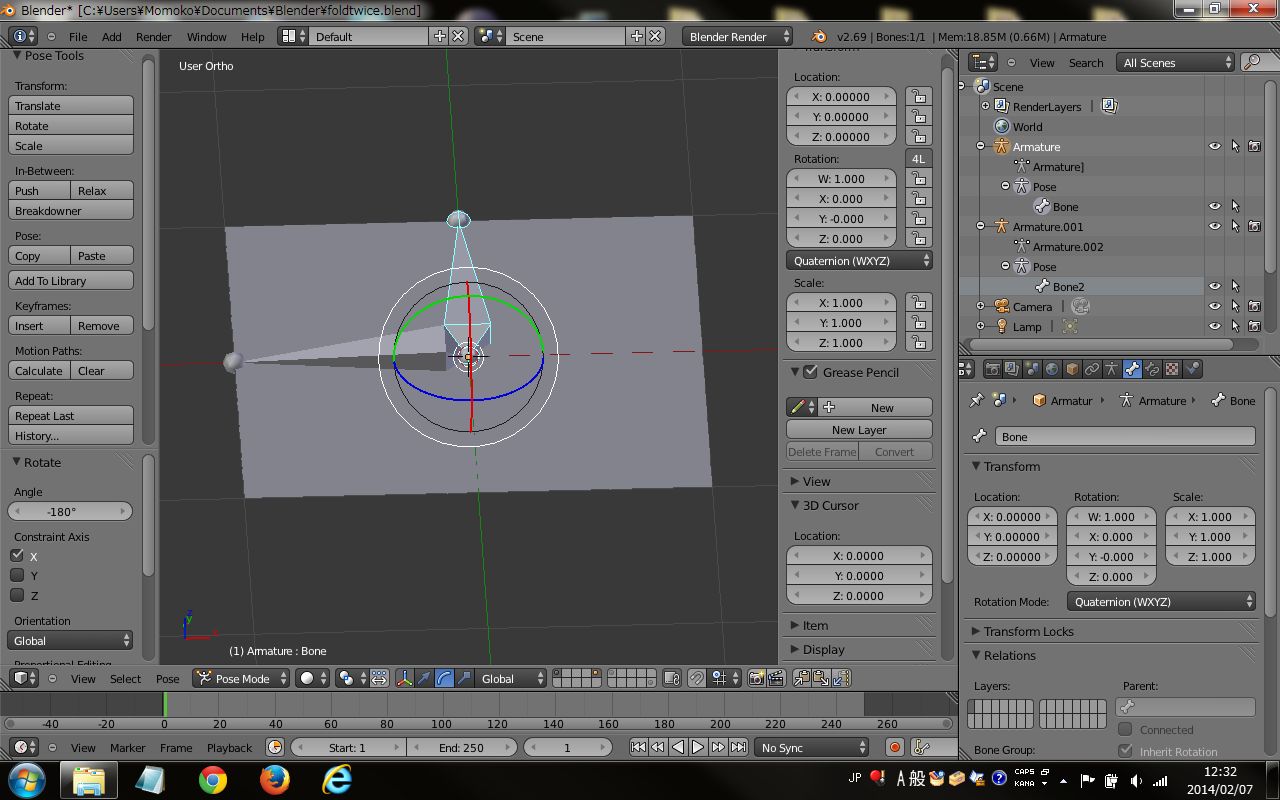Click the grease pencil draw mode icon
This screenshot has height=800, width=1280.
click(x=802, y=407)
